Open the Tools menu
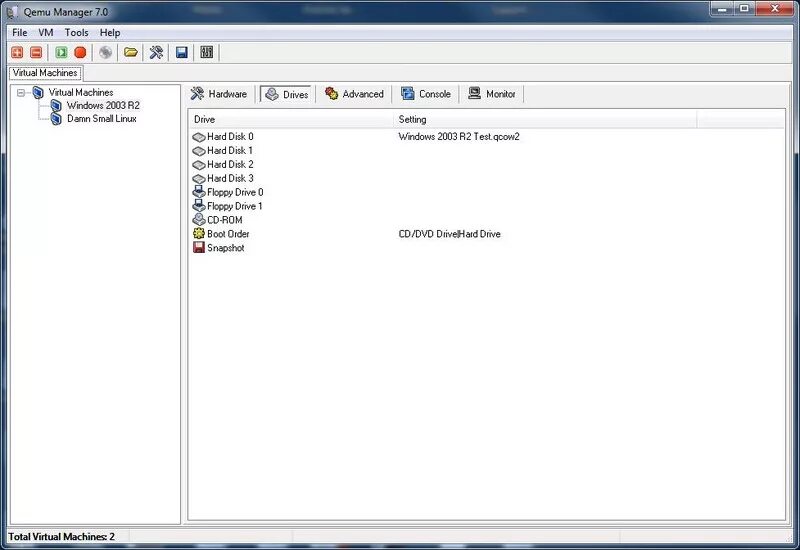The image size is (800, 550). click(x=77, y=33)
